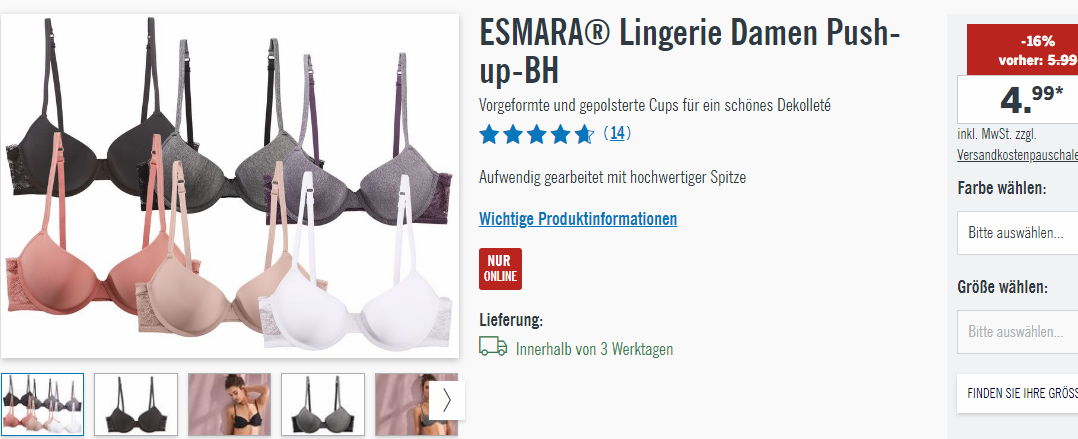Click the delivery truck icon
The width and height of the screenshot is (1078, 439).
coord(493,346)
